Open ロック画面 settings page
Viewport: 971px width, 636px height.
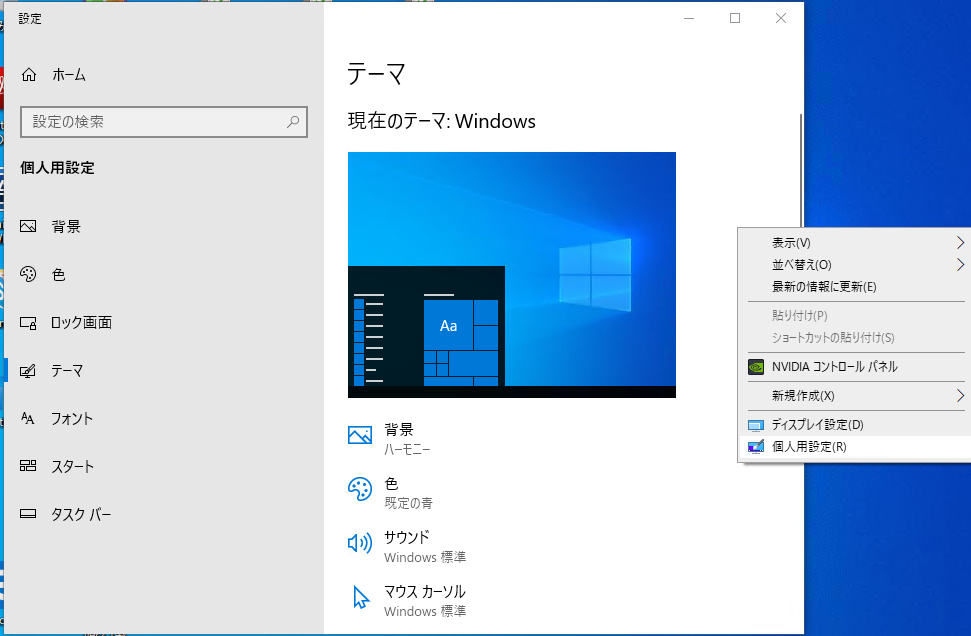pyautogui.click(x=163, y=323)
